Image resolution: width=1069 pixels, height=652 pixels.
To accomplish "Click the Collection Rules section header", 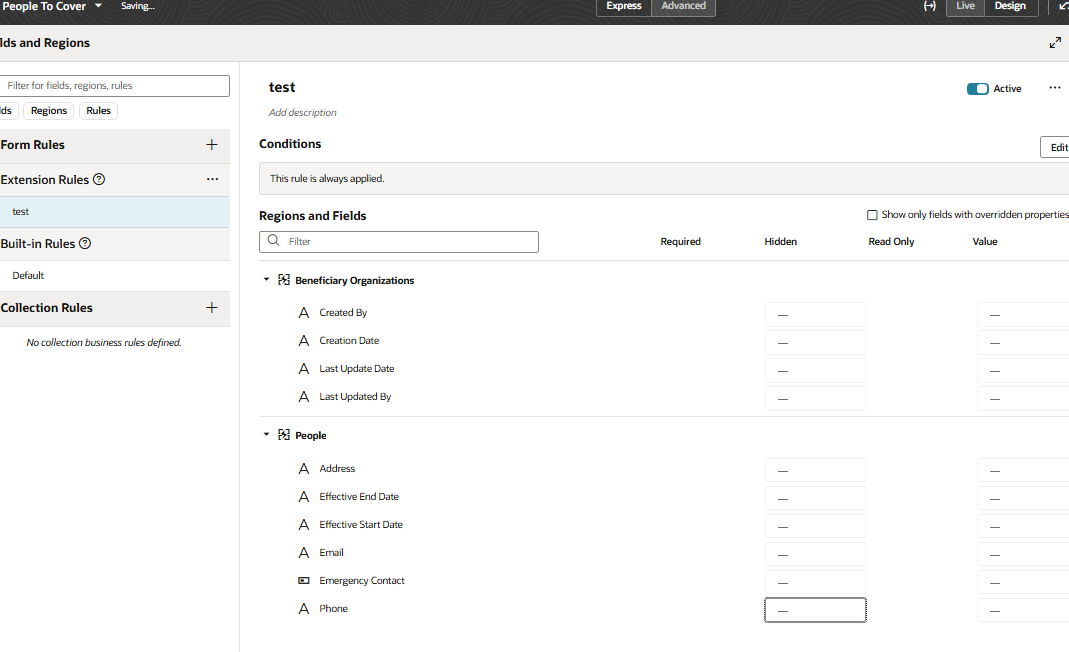I will point(46,308).
